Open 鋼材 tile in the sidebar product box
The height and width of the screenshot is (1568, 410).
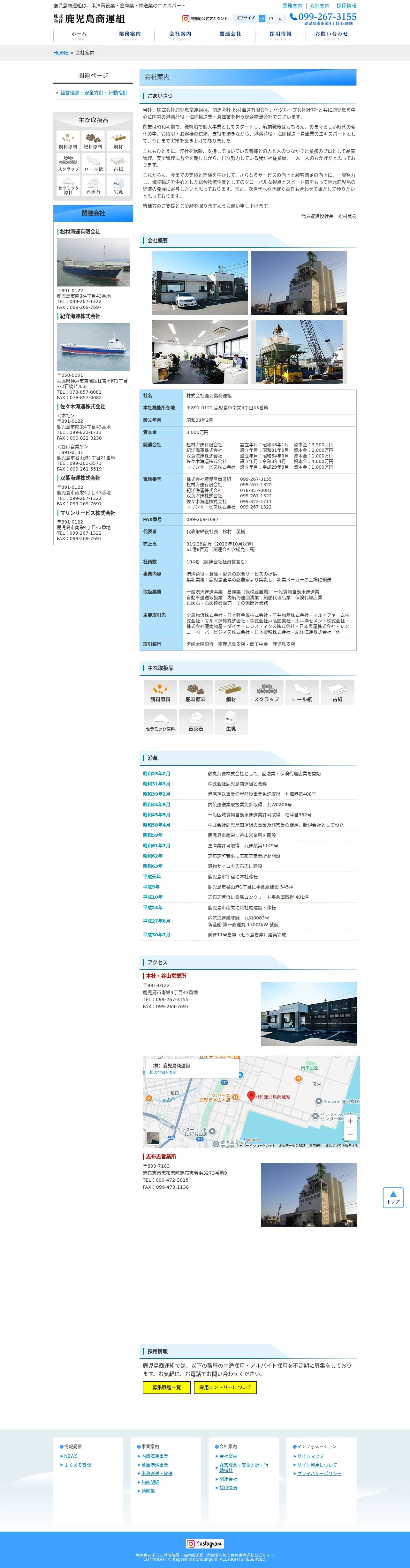(x=118, y=141)
